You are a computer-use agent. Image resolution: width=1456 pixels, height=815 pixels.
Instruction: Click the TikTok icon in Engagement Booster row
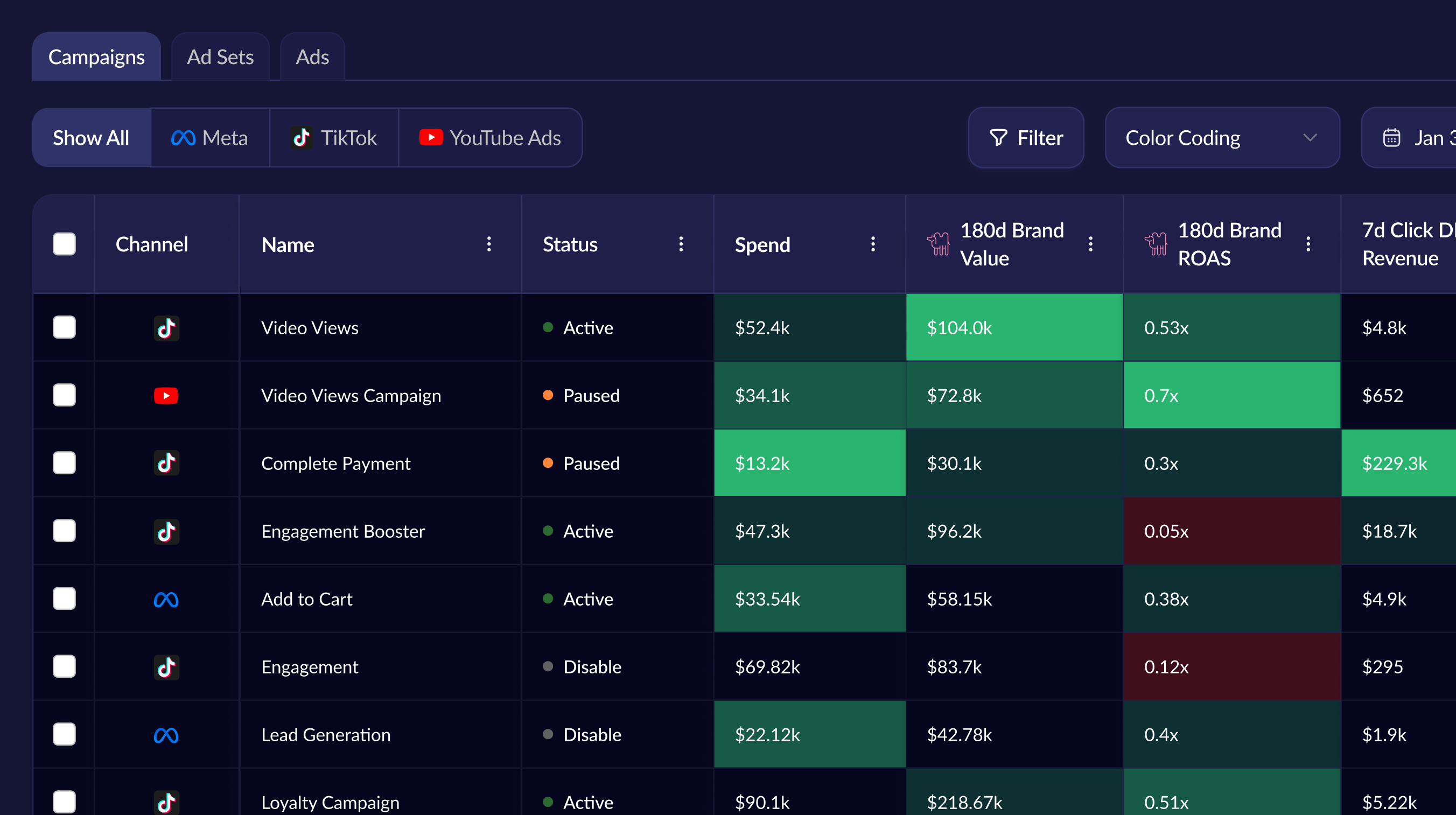tap(166, 531)
